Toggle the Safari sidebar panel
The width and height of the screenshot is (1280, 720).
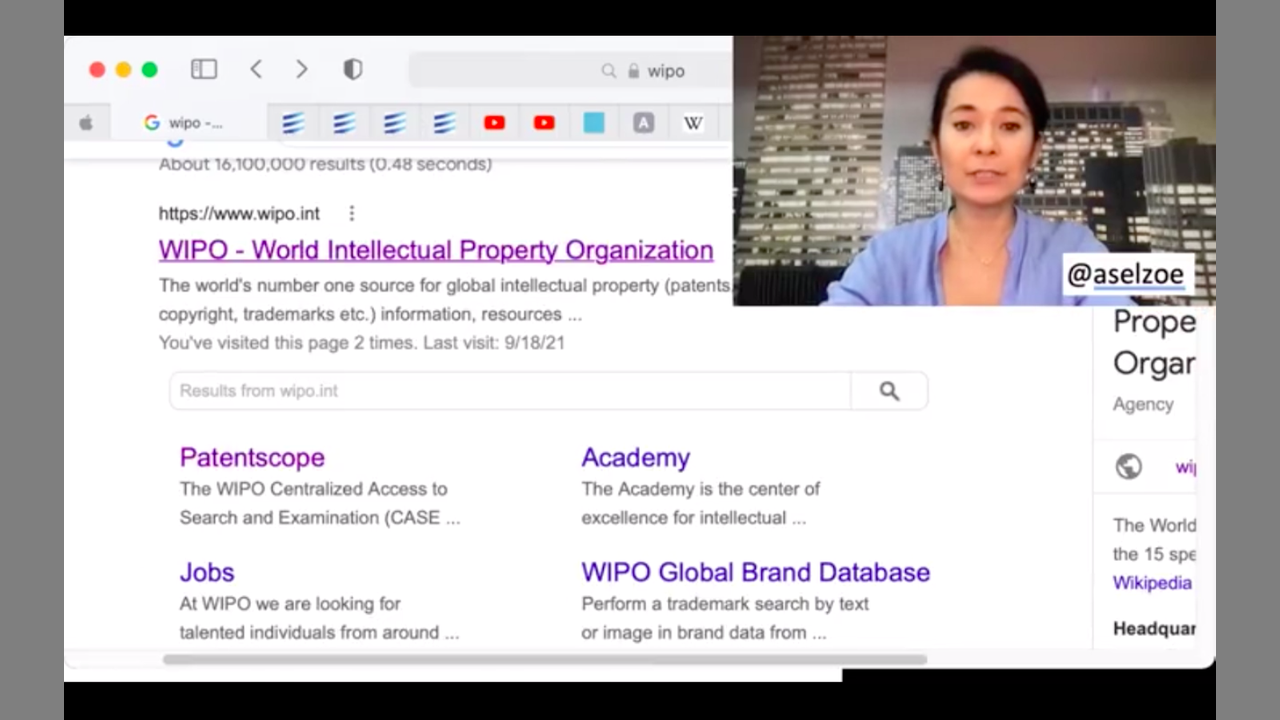pyautogui.click(x=204, y=69)
